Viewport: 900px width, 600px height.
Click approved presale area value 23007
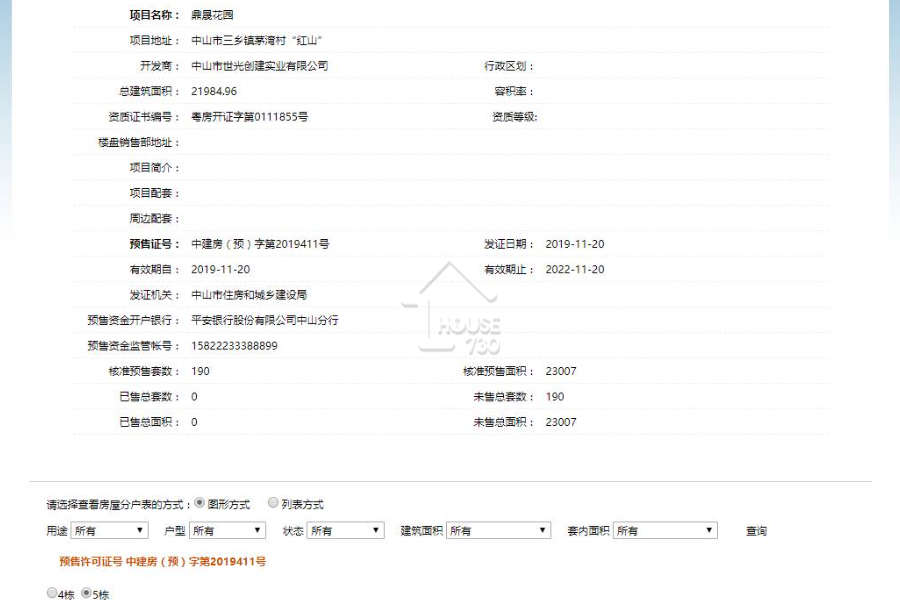click(x=561, y=371)
